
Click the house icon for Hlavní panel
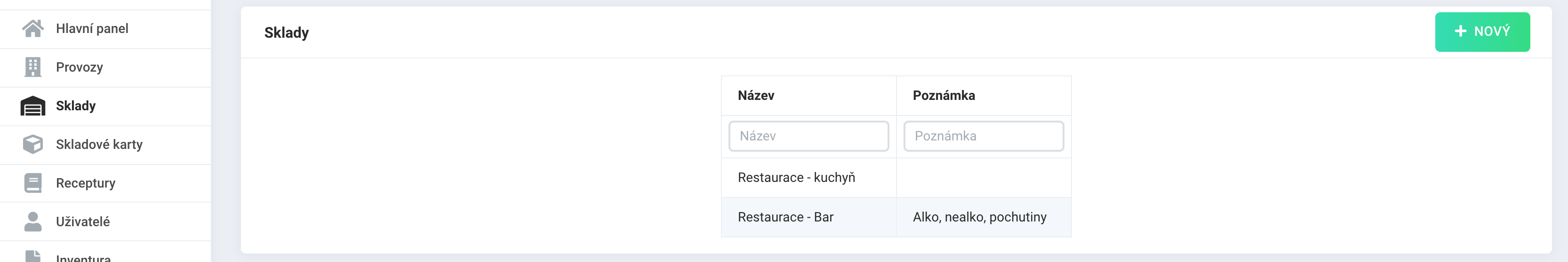point(33,29)
